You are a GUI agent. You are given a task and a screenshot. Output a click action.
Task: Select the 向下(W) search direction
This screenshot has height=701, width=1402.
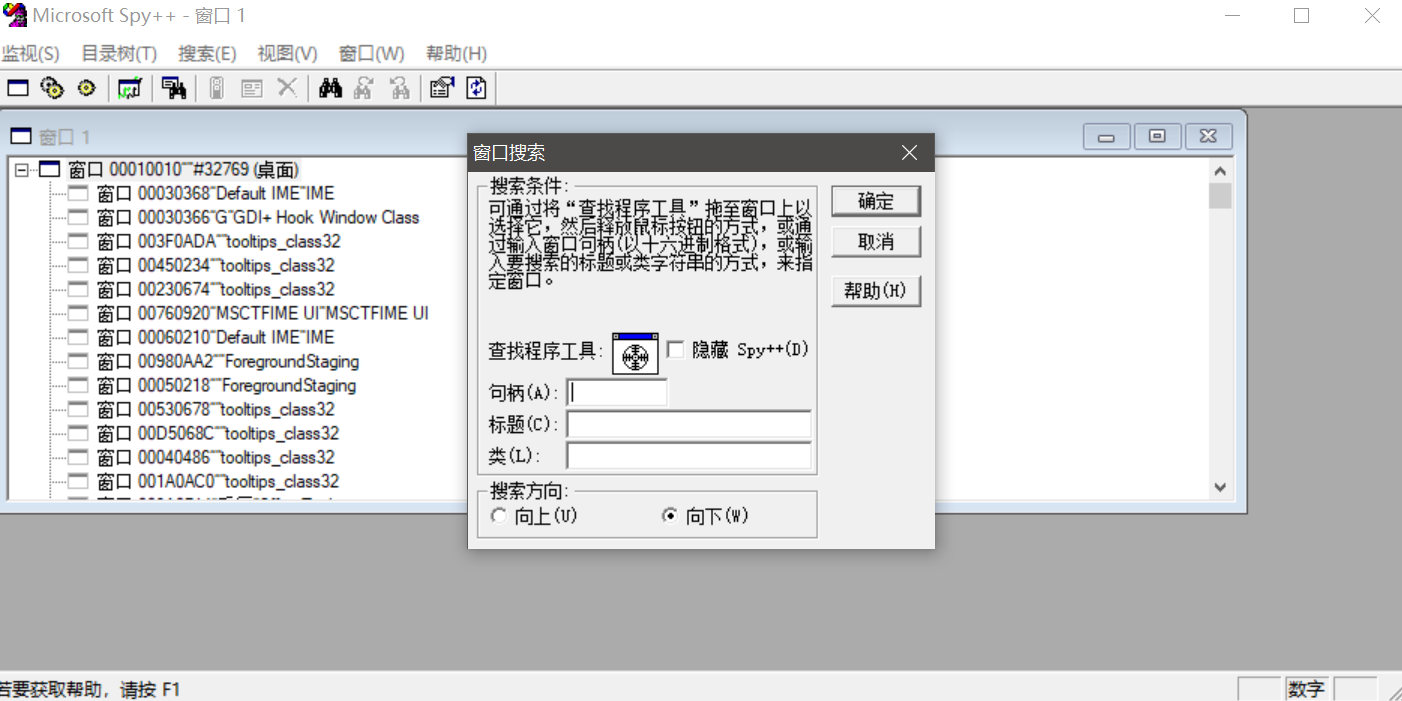[x=670, y=516]
